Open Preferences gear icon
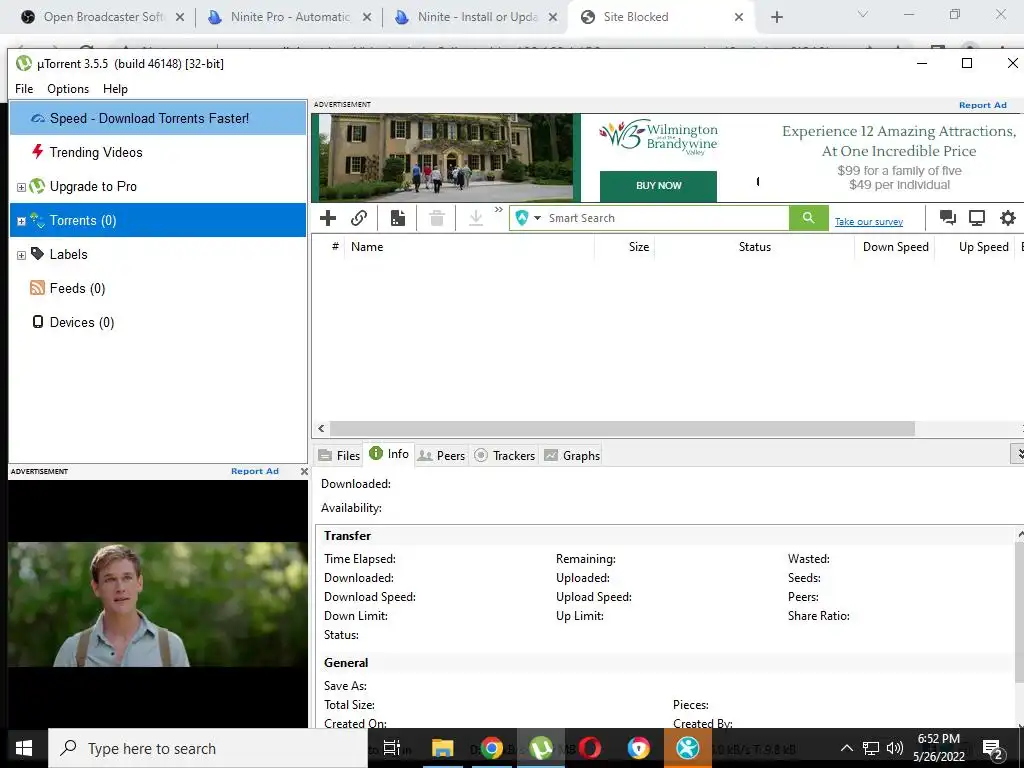 1008,217
